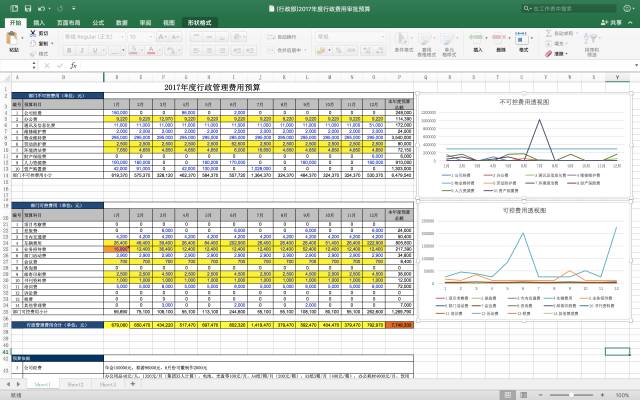Image resolution: width=640 pixels, height=400 pixels.
Task: Open the Copy dropdown arrow
Action: (52, 43)
